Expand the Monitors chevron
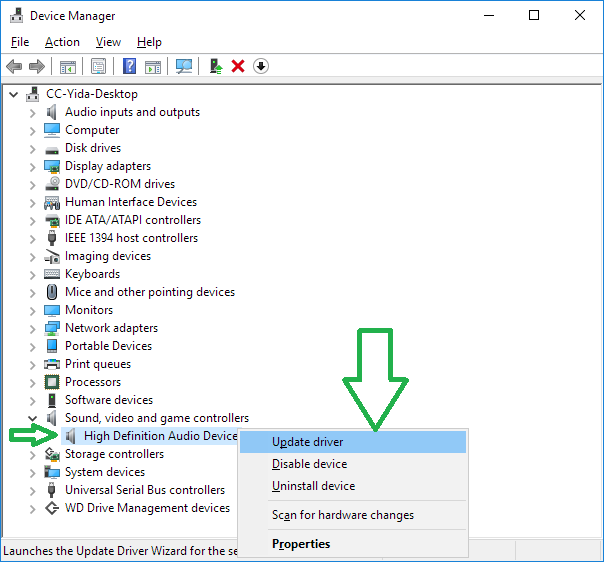This screenshot has width=604, height=562. coord(33,311)
